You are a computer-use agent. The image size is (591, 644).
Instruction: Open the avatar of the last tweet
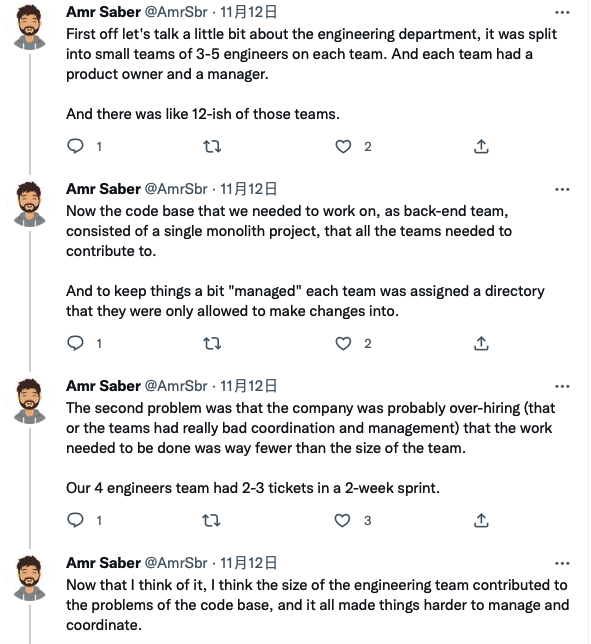pos(30,578)
